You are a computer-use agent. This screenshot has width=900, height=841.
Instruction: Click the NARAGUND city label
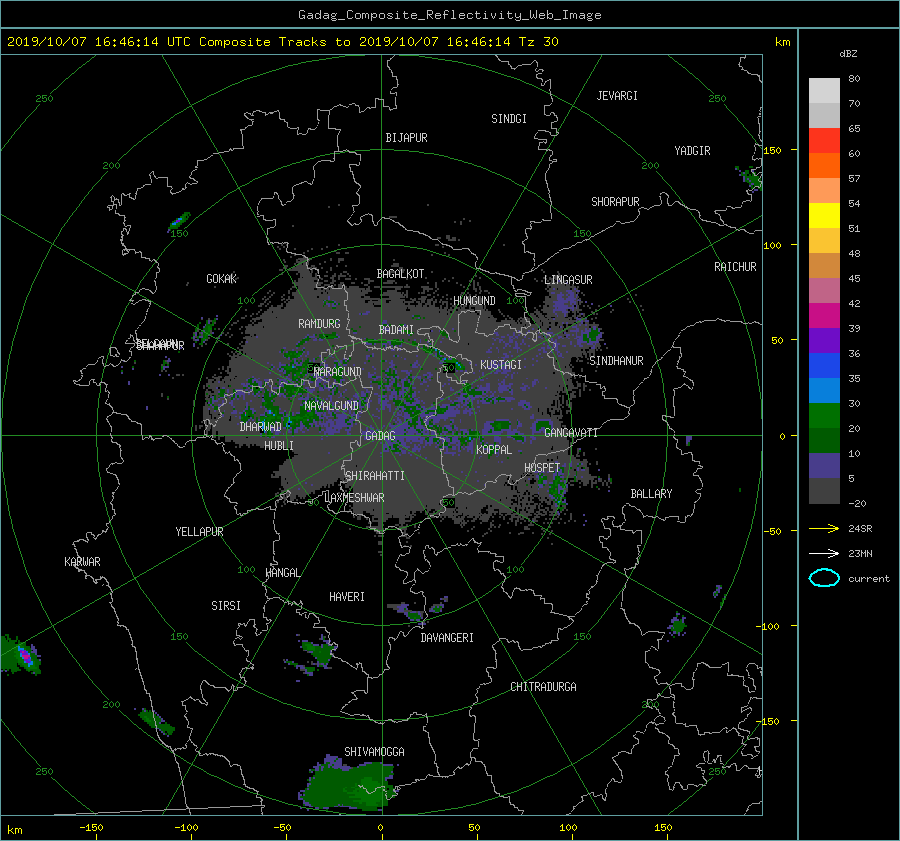(x=338, y=372)
